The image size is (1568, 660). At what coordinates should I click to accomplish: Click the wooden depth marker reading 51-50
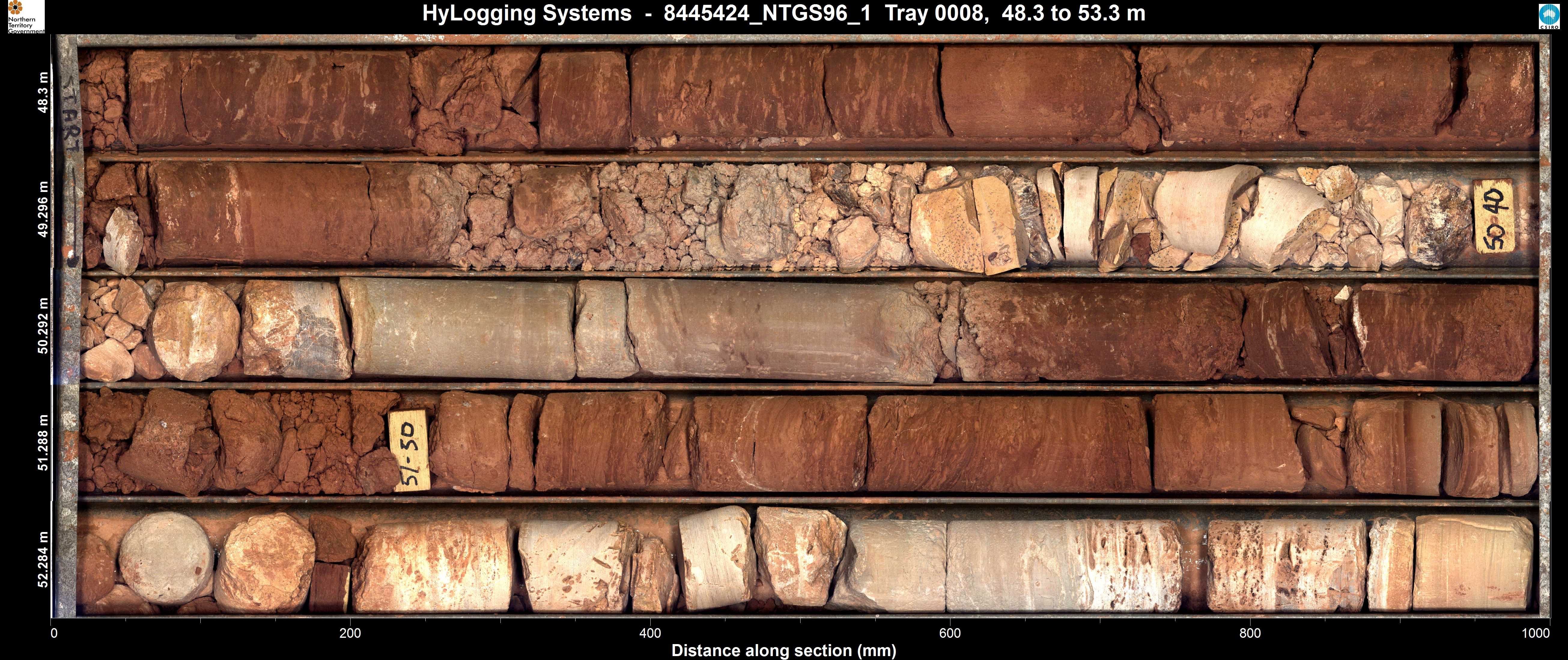(409, 451)
